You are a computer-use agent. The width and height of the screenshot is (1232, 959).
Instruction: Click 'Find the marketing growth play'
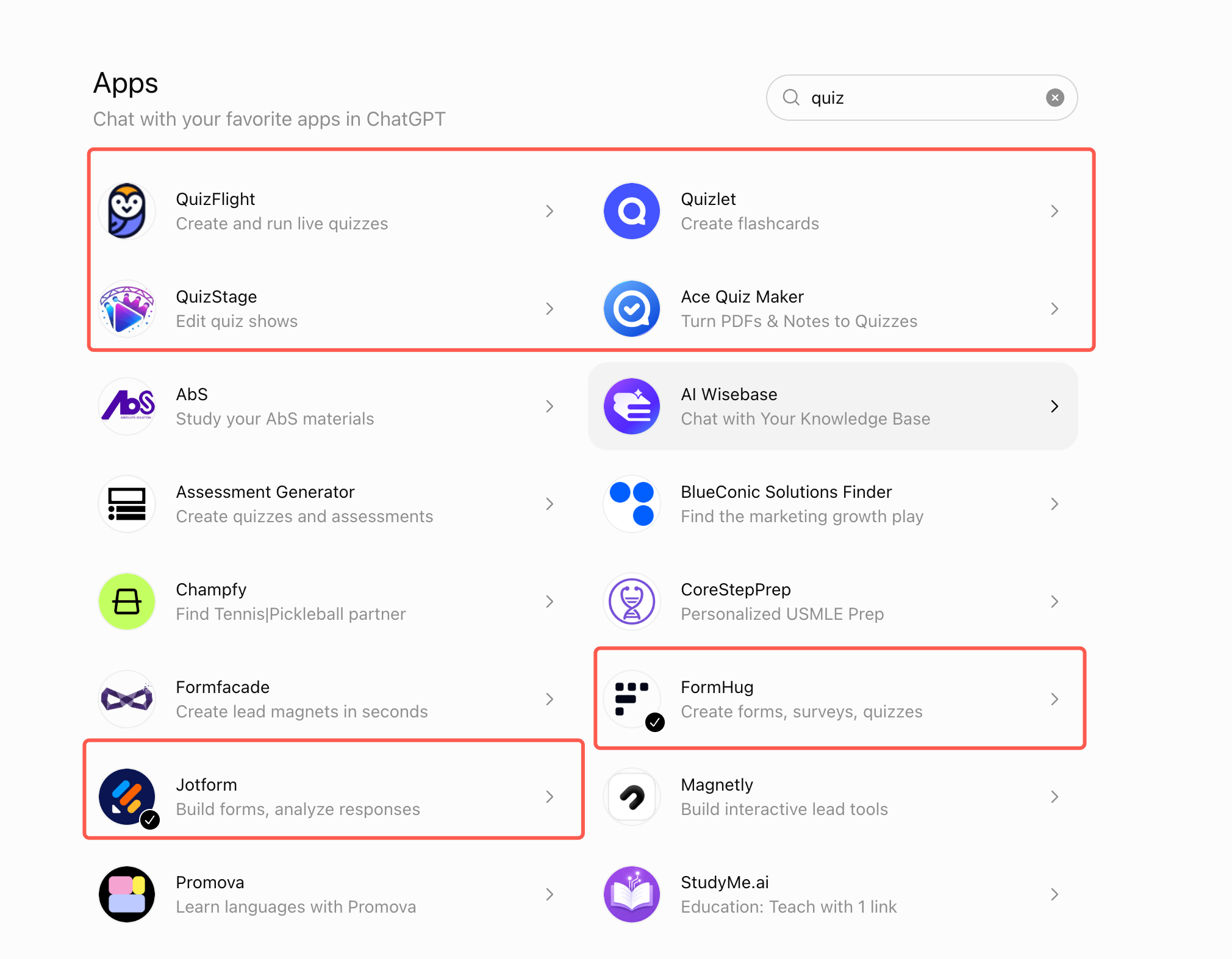click(802, 516)
